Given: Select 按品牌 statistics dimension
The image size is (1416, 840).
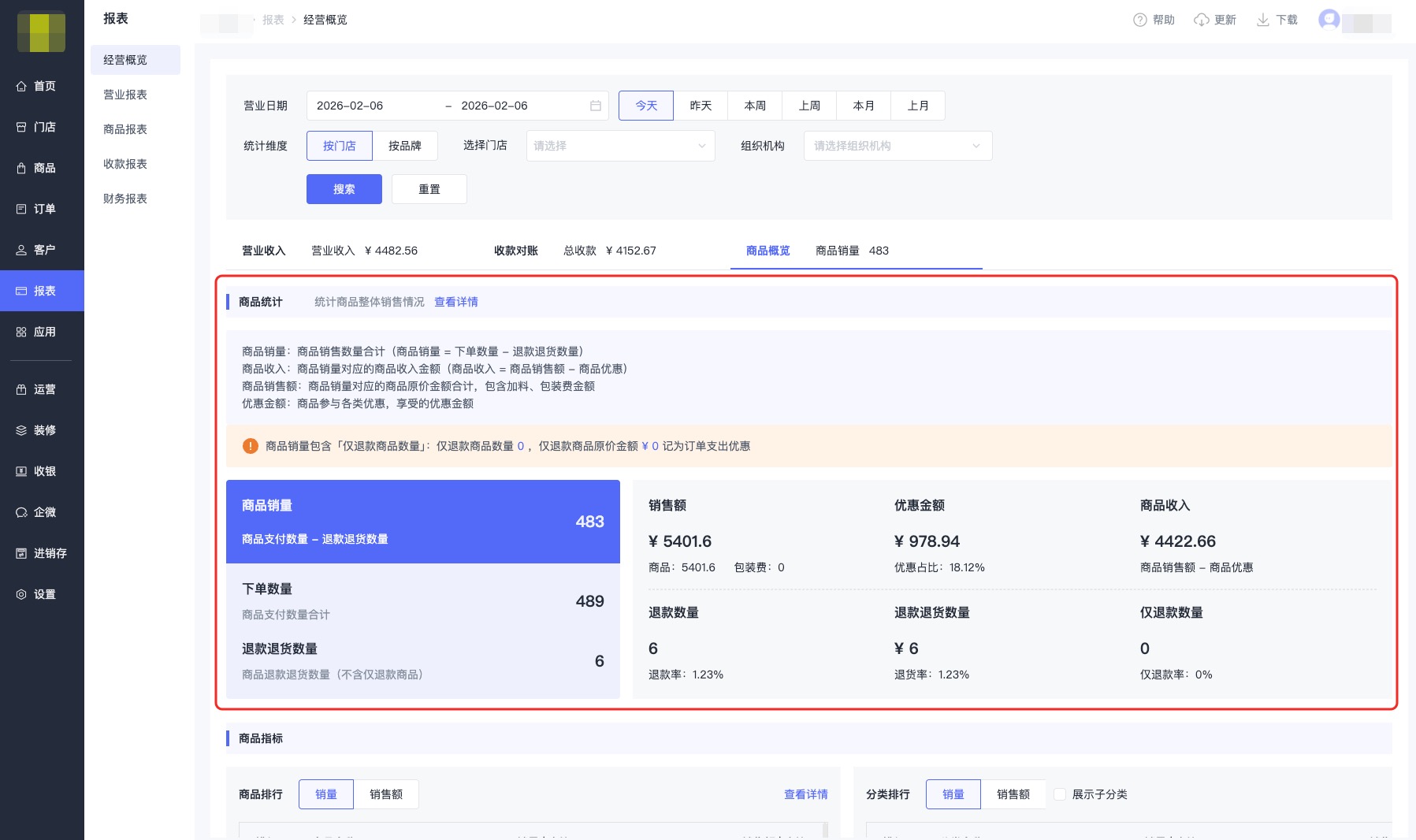Looking at the screenshot, I should click(x=404, y=146).
